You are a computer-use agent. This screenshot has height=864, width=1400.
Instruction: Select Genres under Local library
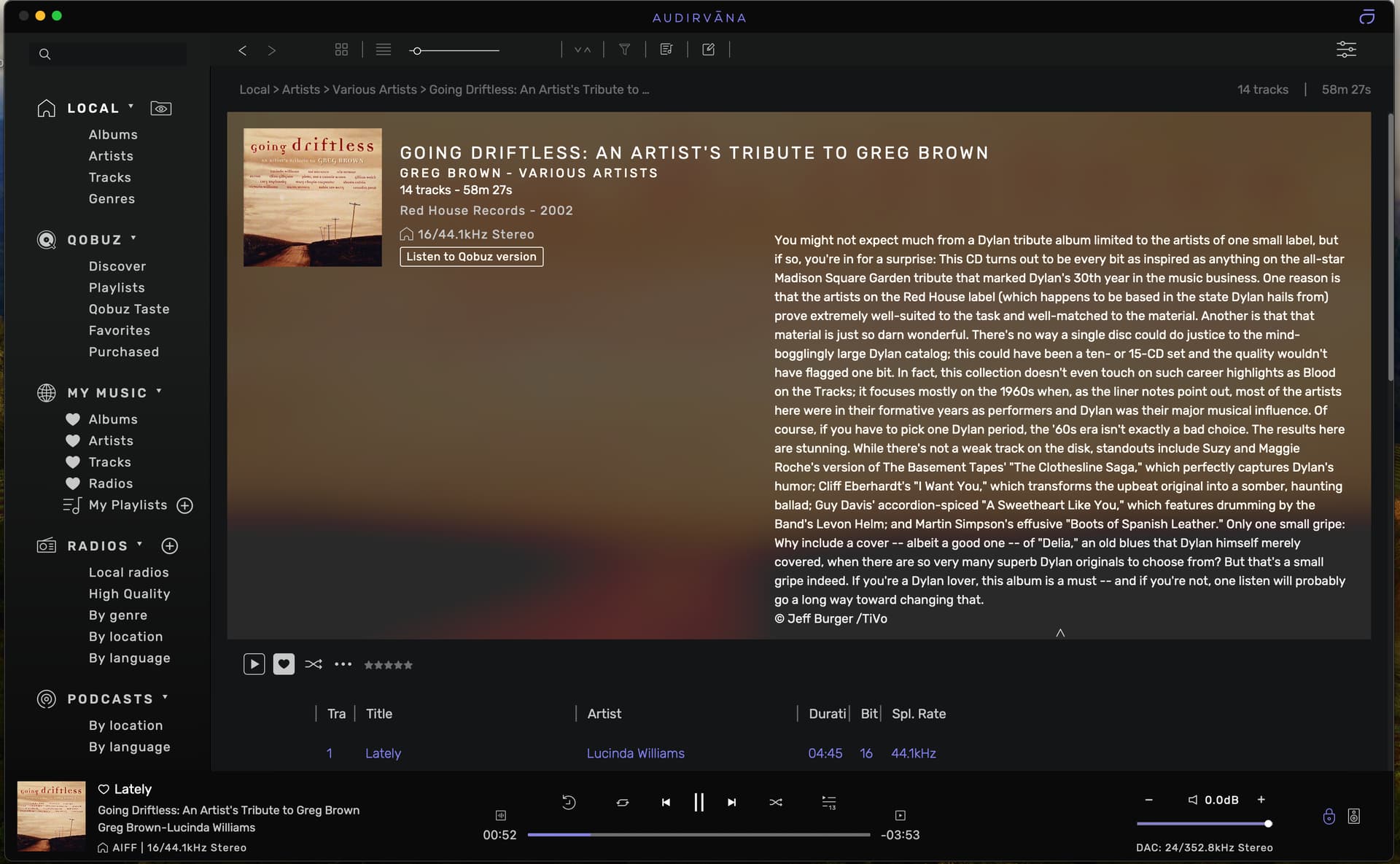point(112,198)
